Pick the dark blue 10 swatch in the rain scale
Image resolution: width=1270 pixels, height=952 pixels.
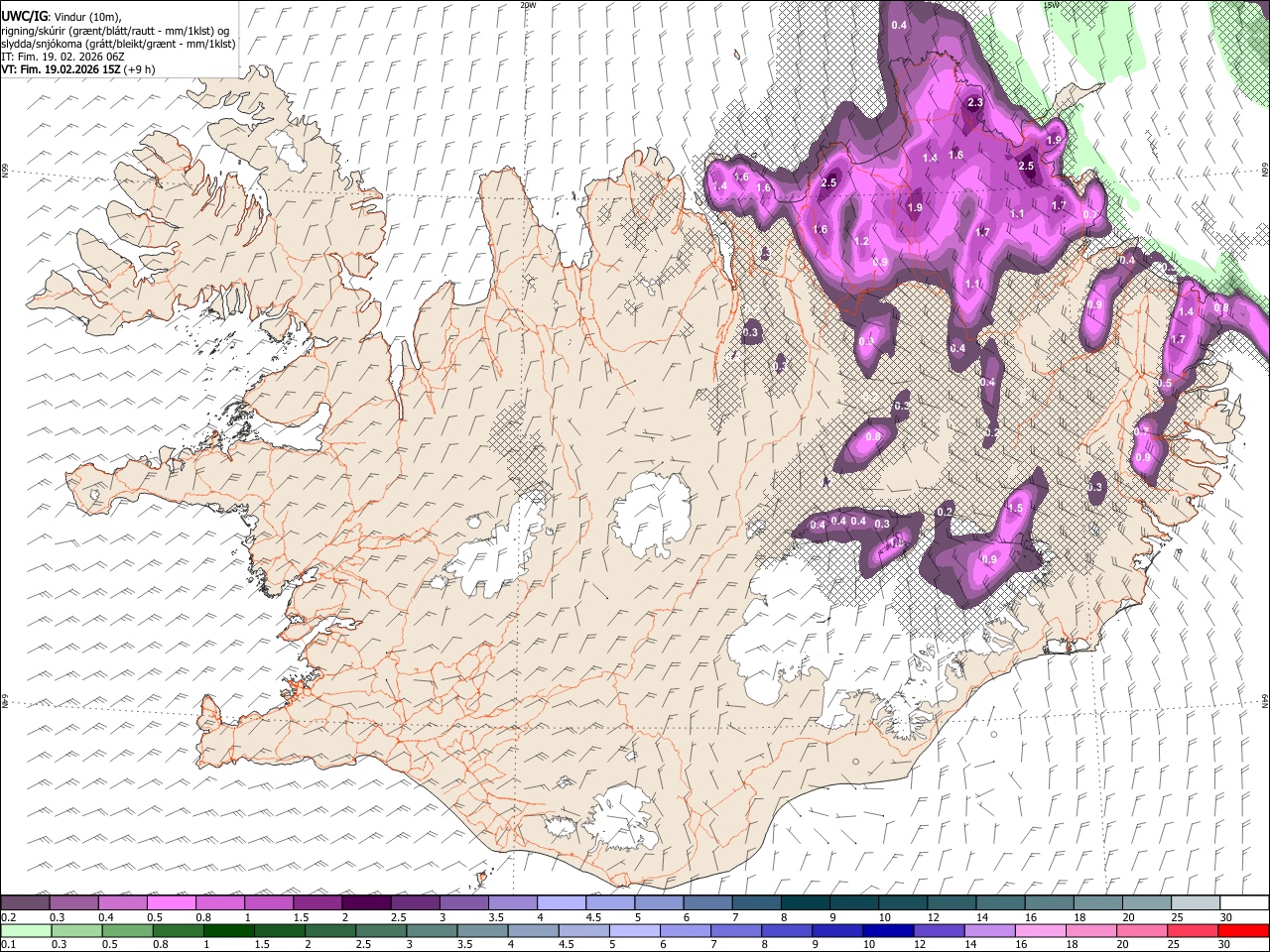[x=887, y=930]
